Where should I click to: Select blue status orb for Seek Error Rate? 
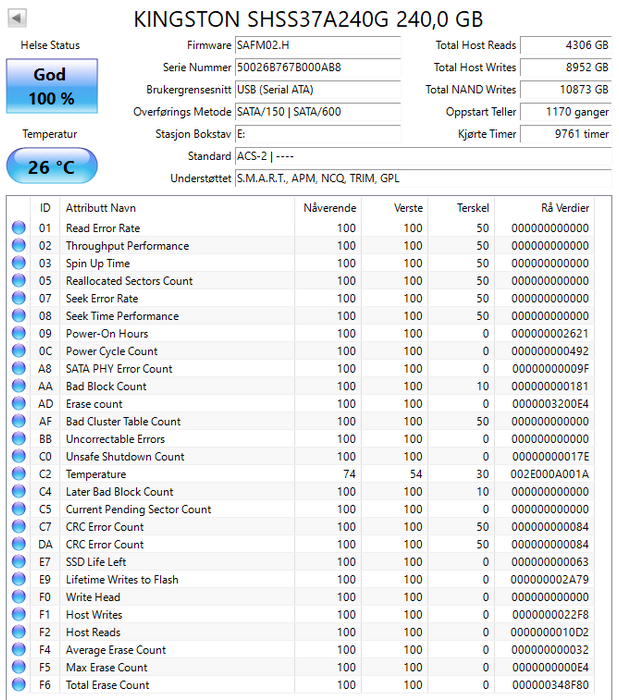point(19,298)
